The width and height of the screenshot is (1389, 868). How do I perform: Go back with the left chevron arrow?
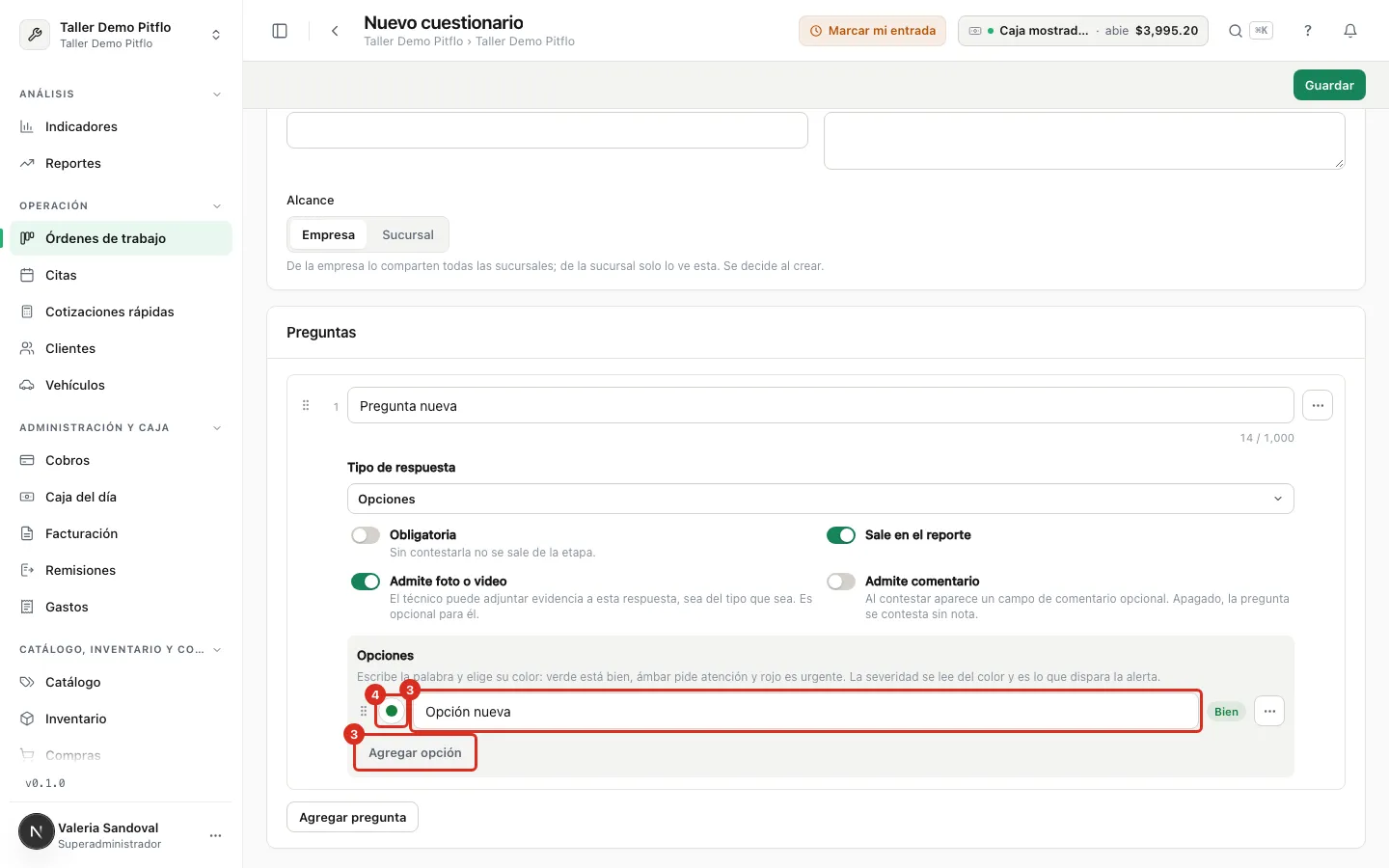(x=335, y=31)
